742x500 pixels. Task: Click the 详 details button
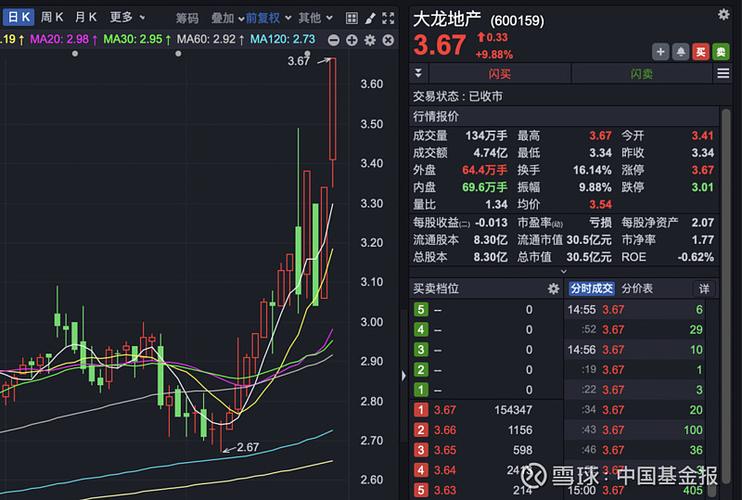click(x=704, y=289)
